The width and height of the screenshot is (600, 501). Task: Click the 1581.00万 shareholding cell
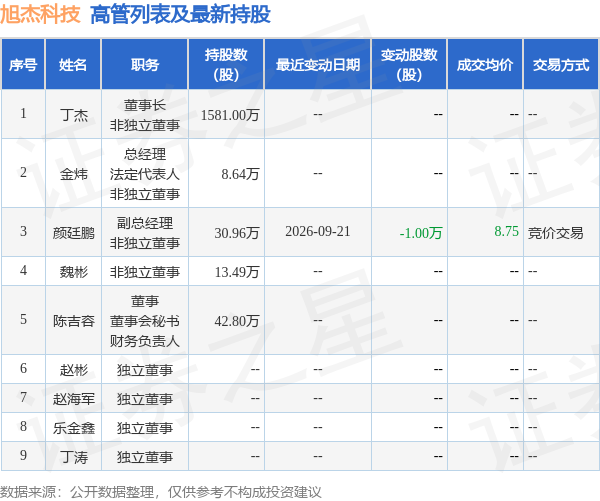coord(230,115)
